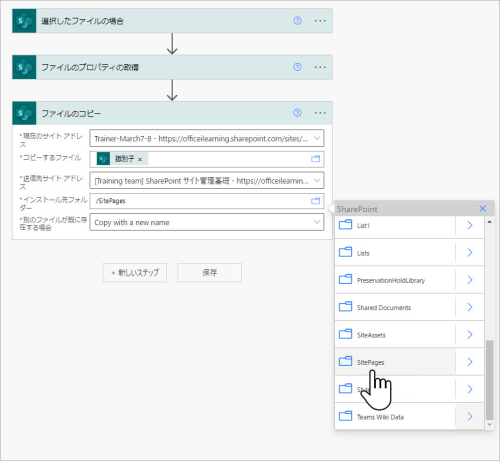500x461 pixels.
Task: Expand List1 folder with chevron
Action: click(470, 226)
